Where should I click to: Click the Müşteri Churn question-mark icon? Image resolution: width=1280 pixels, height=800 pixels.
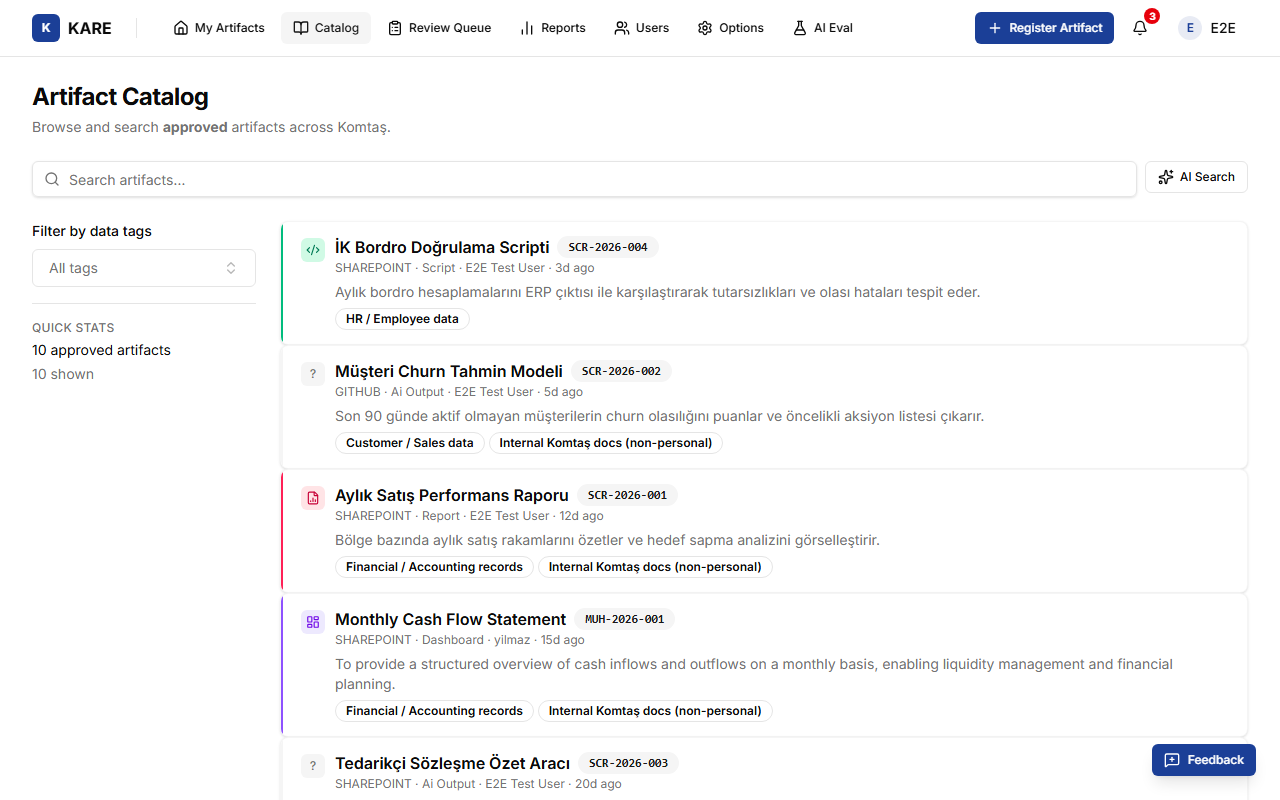pyautogui.click(x=313, y=374)
